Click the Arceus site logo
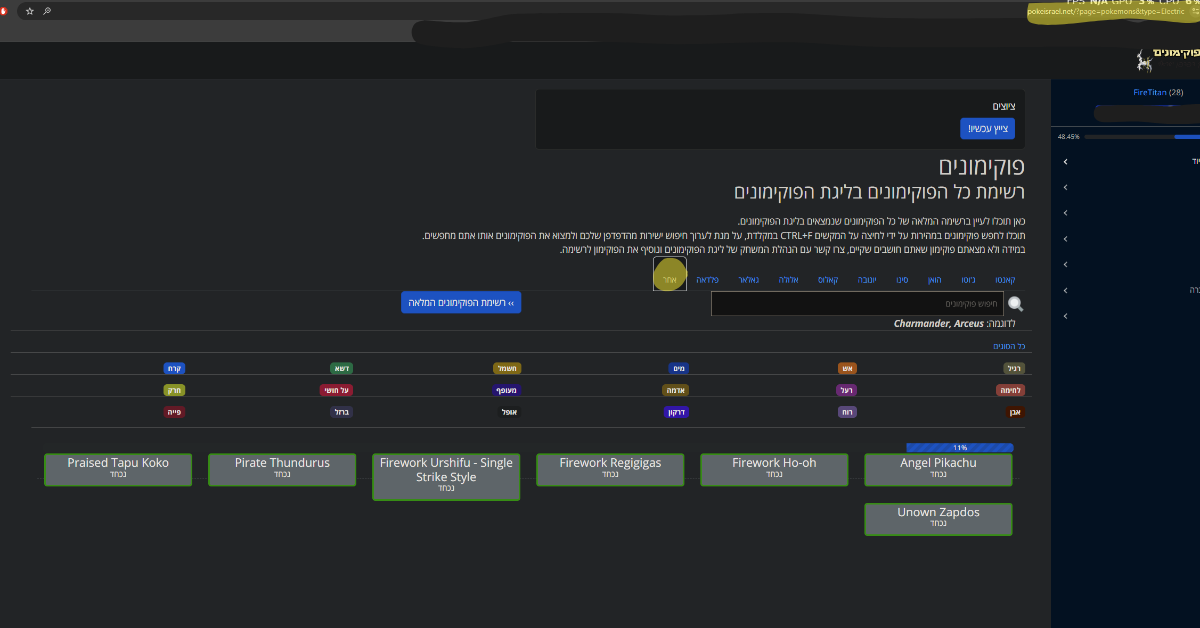Viewport: 1200px width, 628px height. (1144, 60)
